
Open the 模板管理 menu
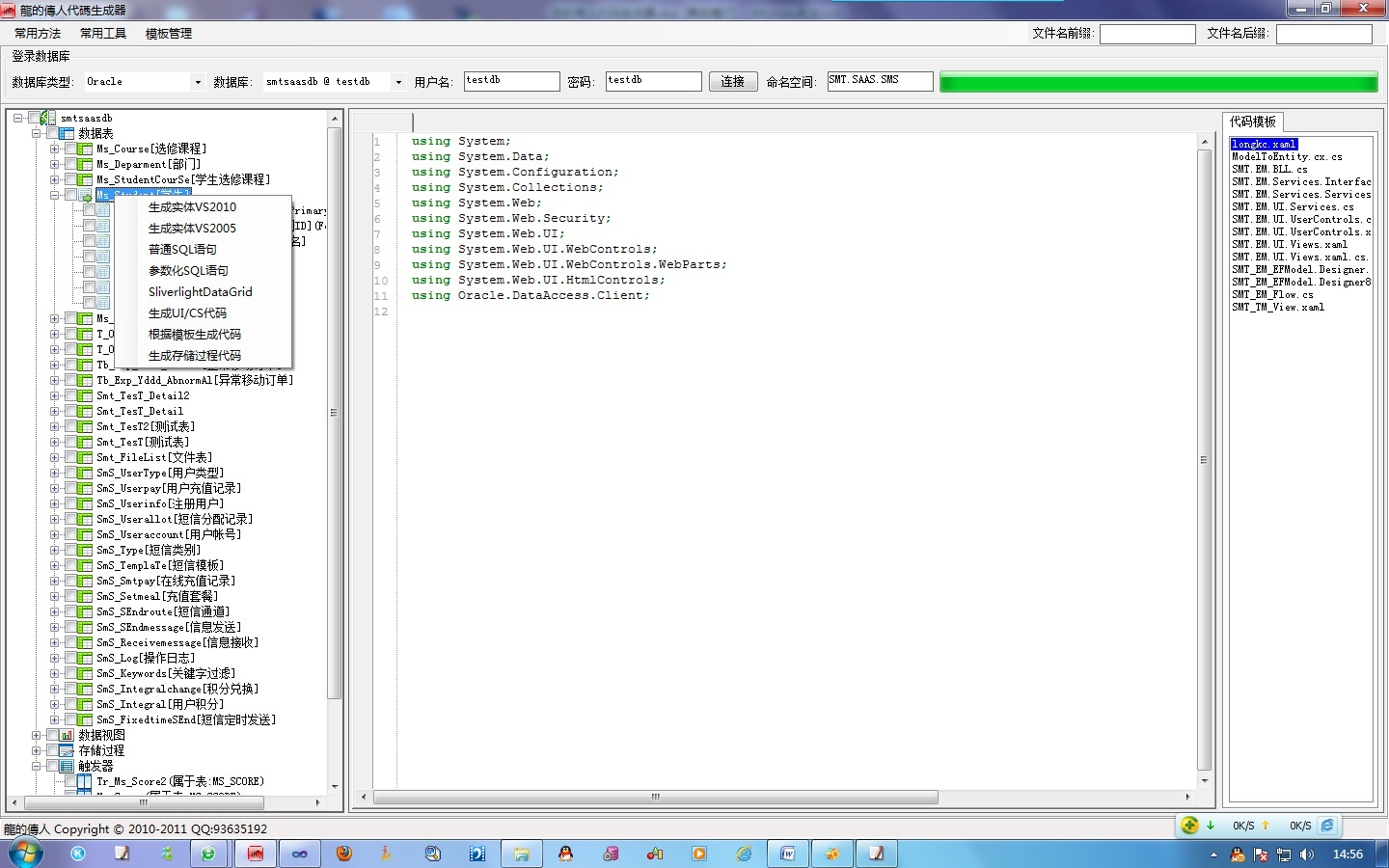pos(168,33)
